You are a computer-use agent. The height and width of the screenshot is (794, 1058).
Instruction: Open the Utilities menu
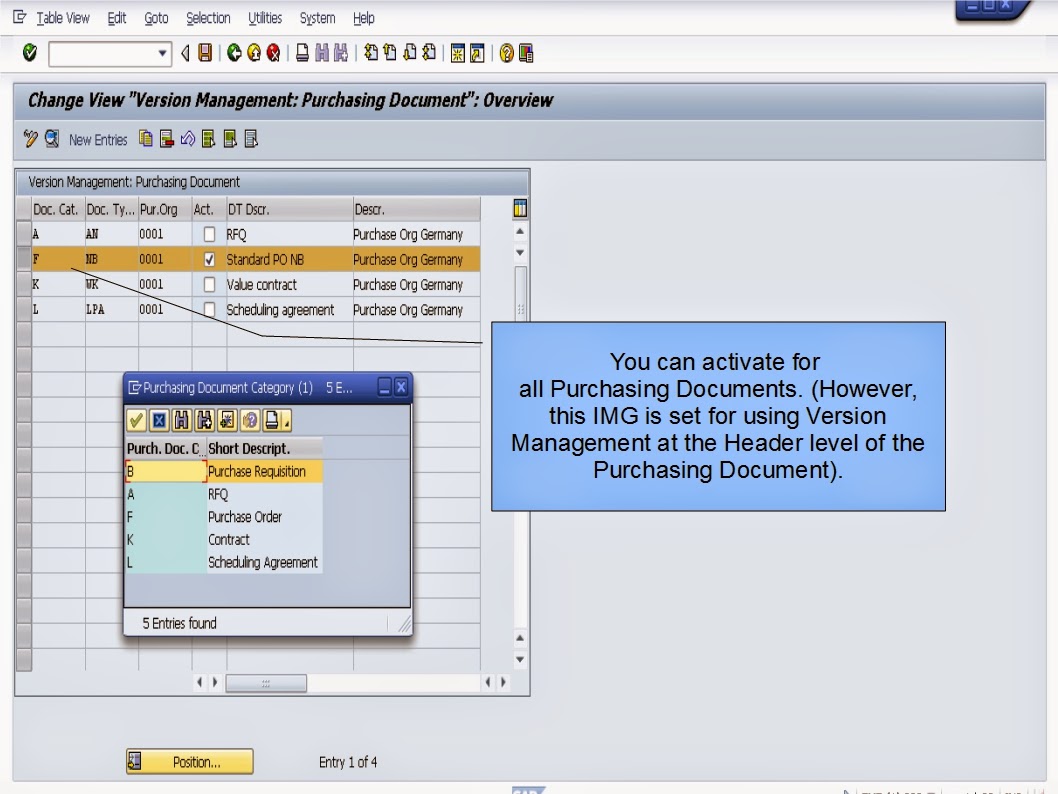264,17
